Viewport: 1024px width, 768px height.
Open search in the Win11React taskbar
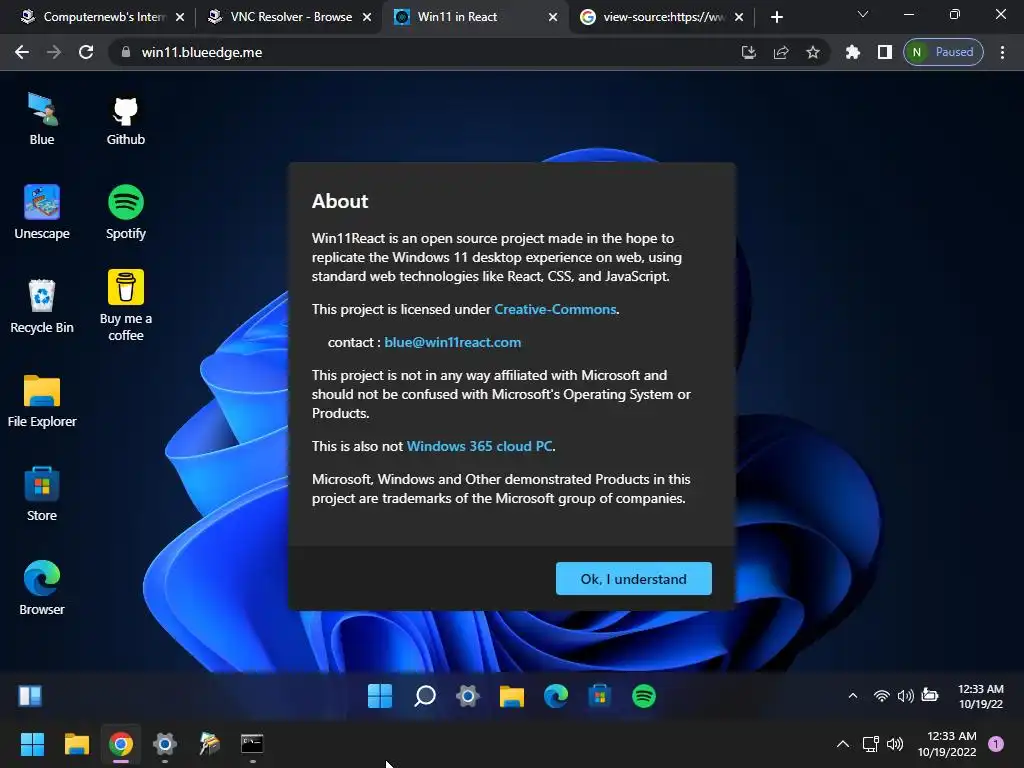[424, 696]
